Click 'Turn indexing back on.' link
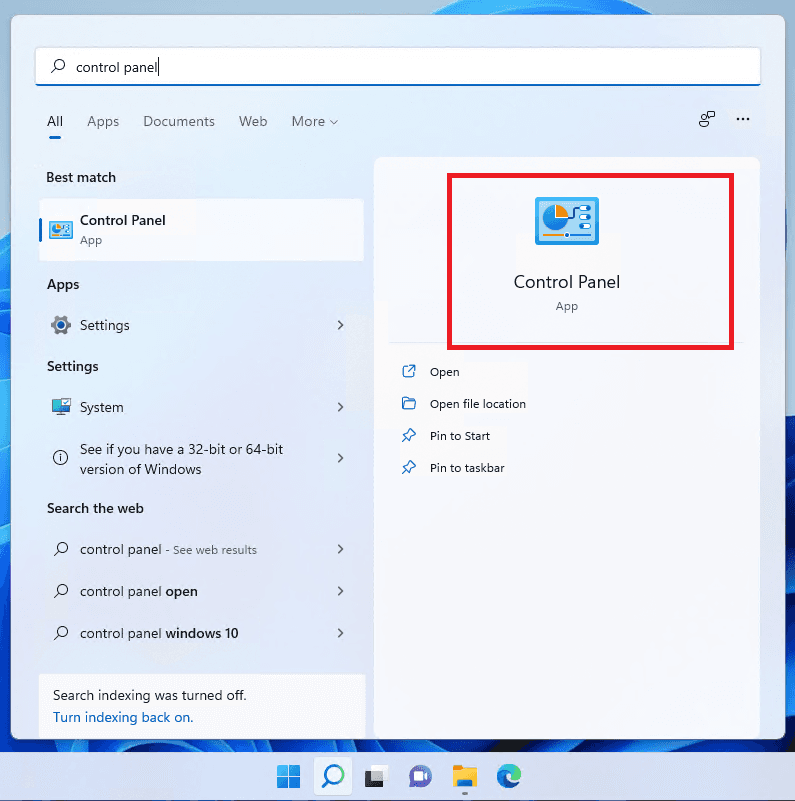The image size is (795, 801). 123,717
